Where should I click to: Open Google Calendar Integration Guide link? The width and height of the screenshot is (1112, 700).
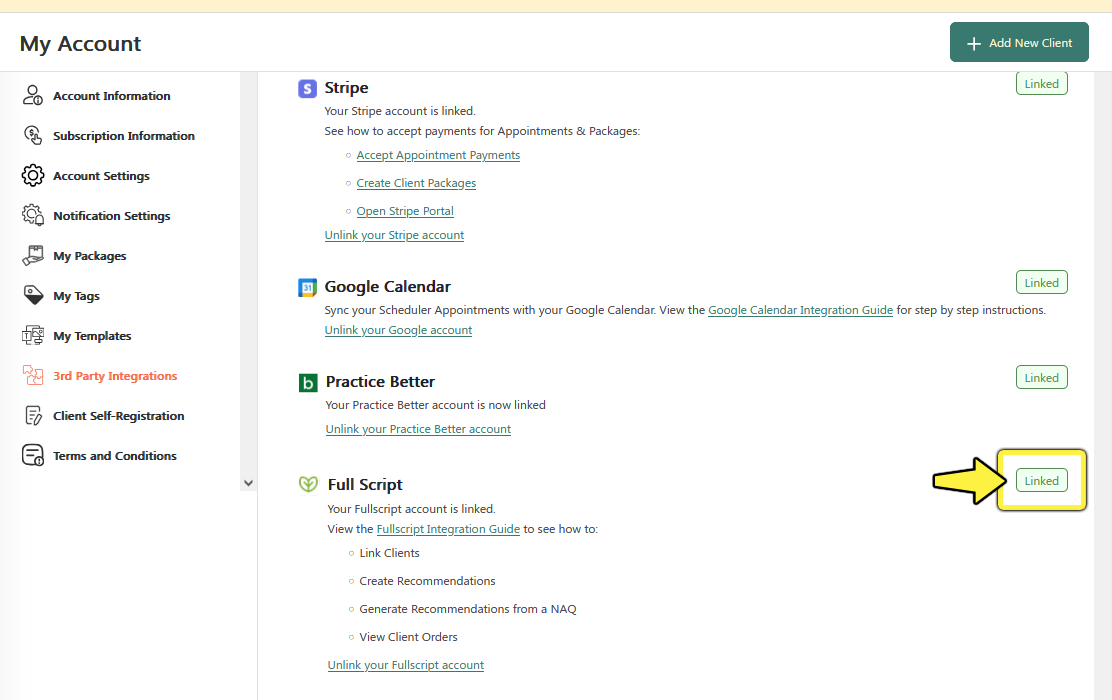point(801,310)
